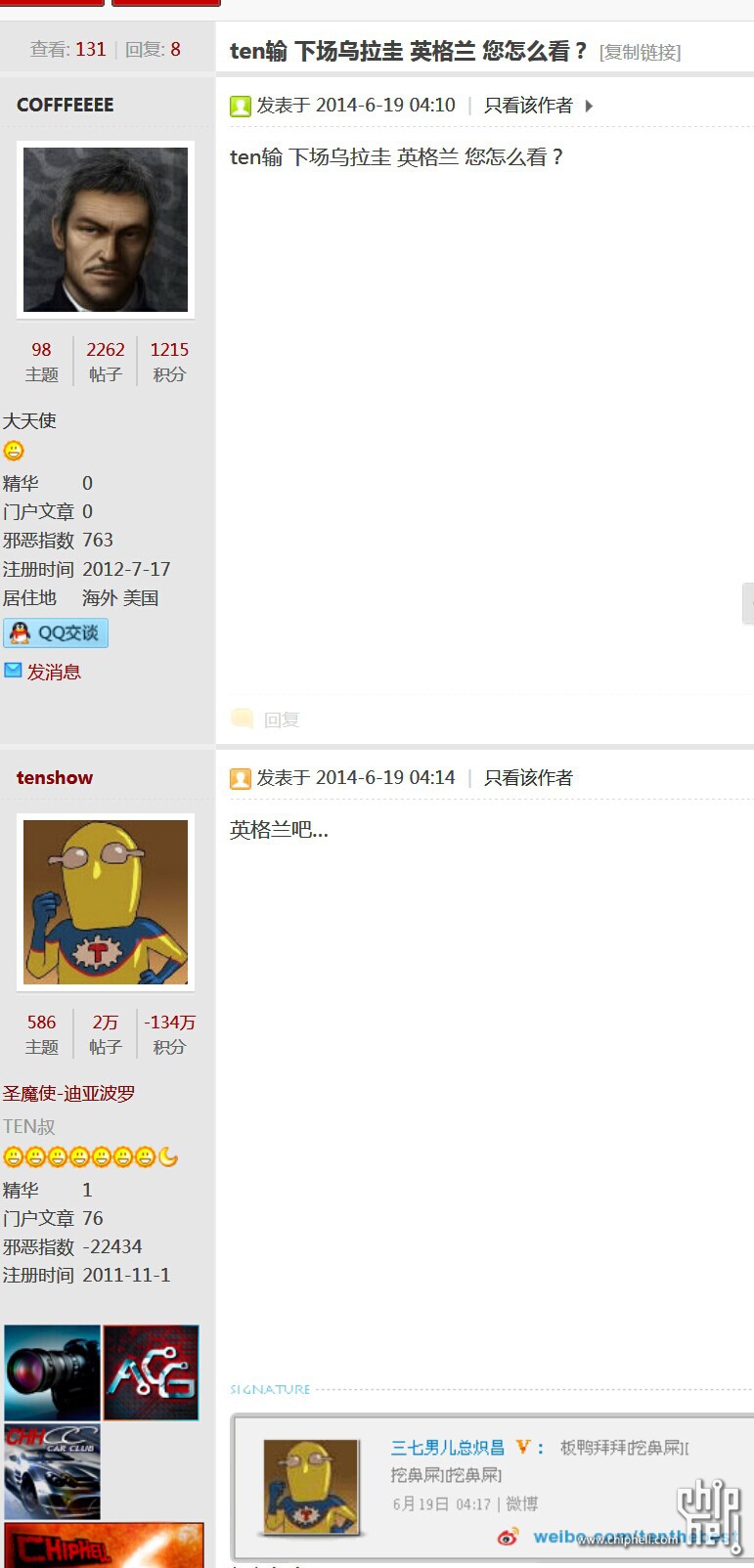Image resolution: width=754 pixels, height=1568 pixels.
Task: Click the envelope icon beside 发消息
Action: click(x=13, y=671)
